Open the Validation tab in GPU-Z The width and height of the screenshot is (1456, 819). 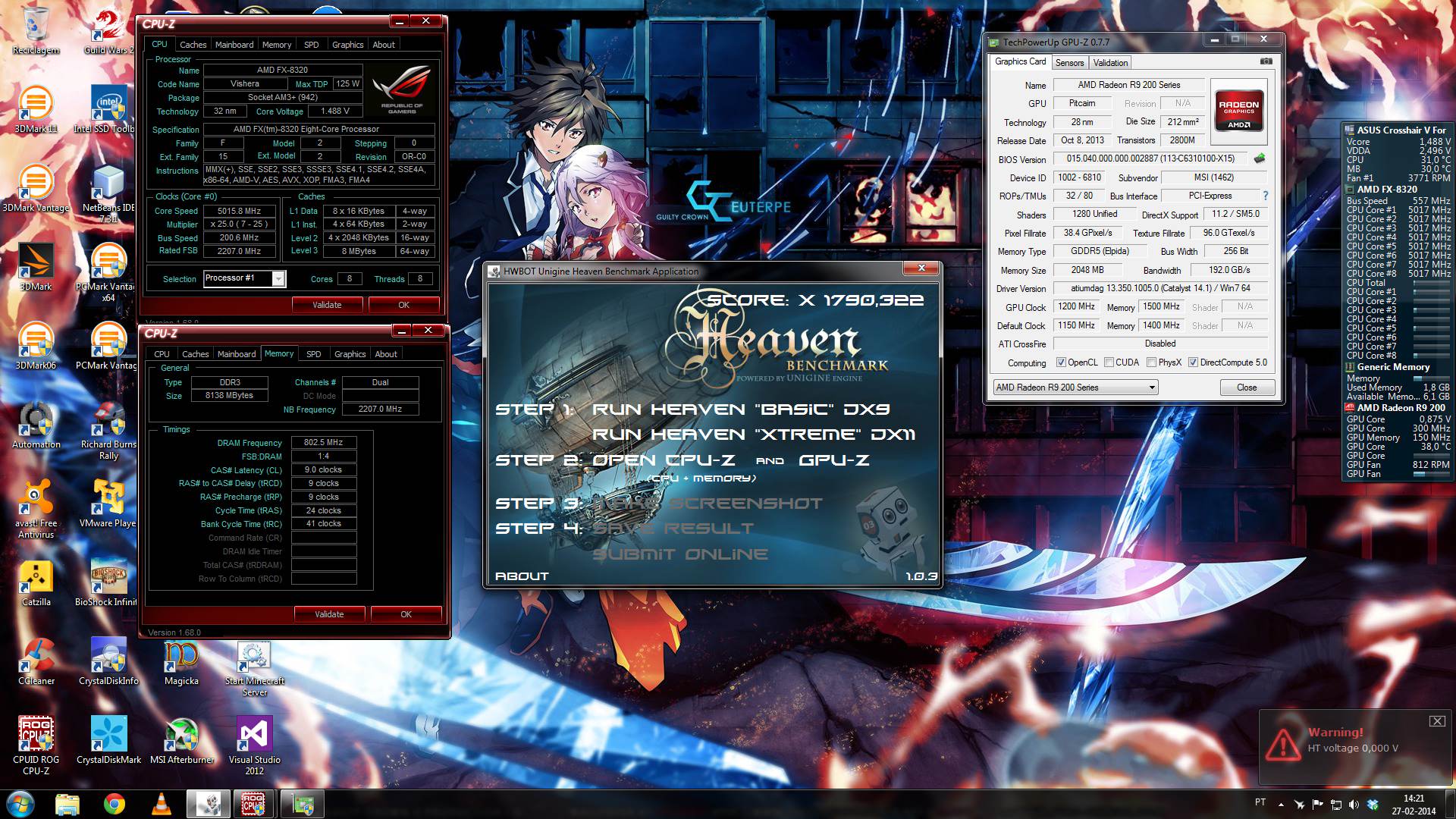coord(1110,63)
